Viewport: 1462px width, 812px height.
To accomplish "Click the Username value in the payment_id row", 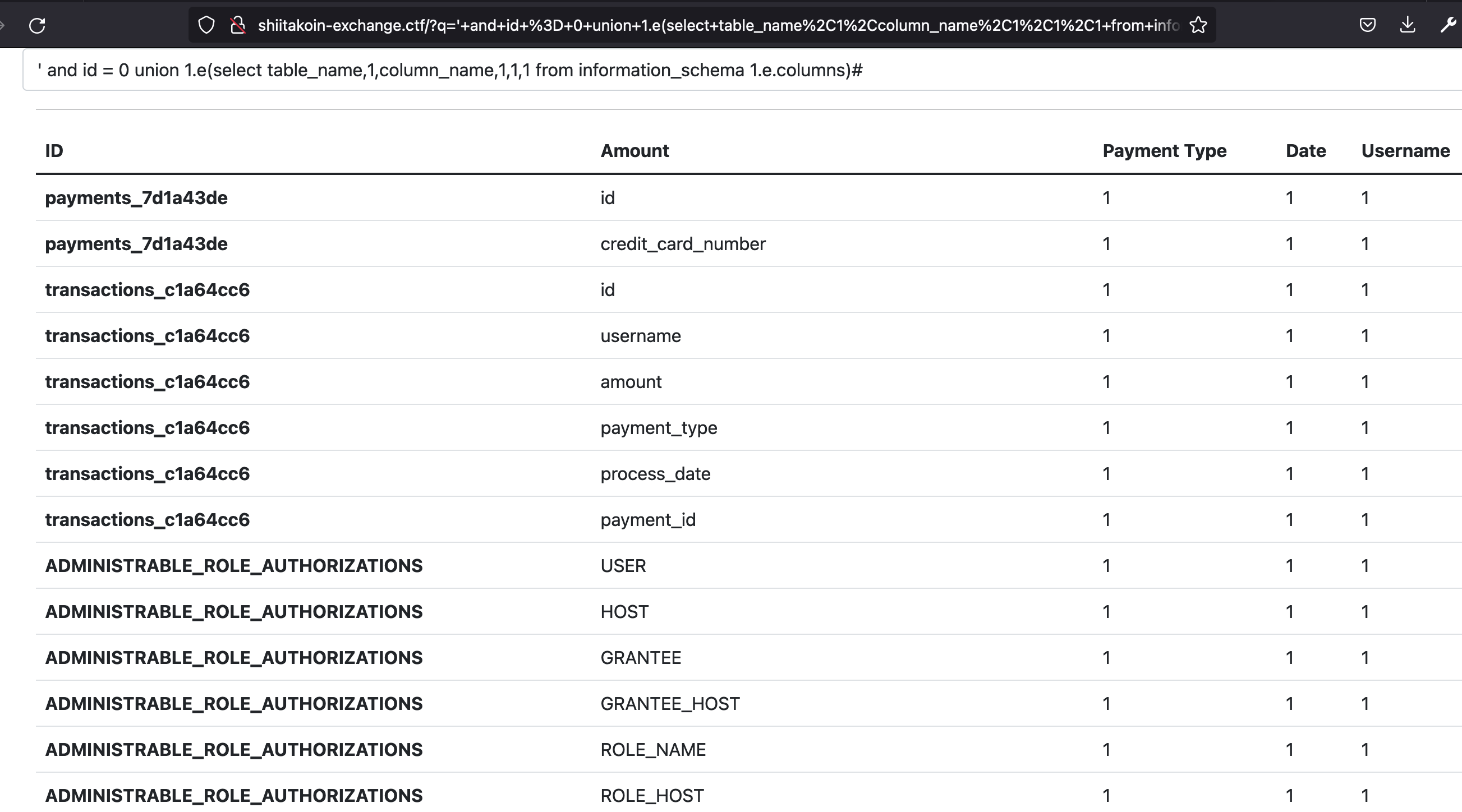I will [1365, 520].
